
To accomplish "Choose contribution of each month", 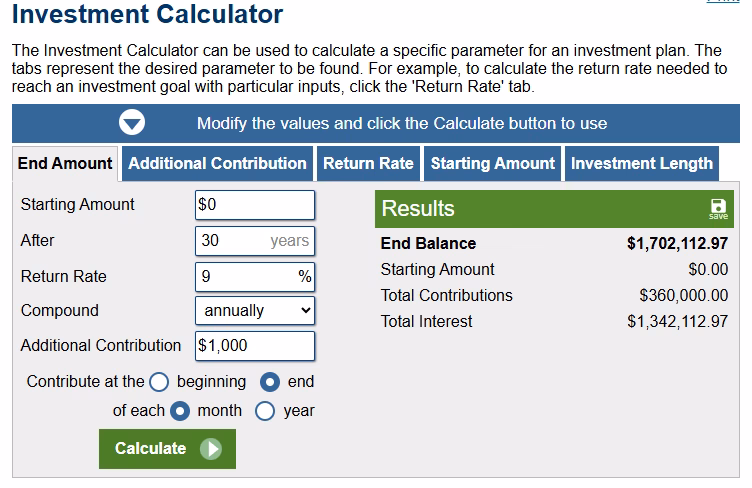I will 180,410.
